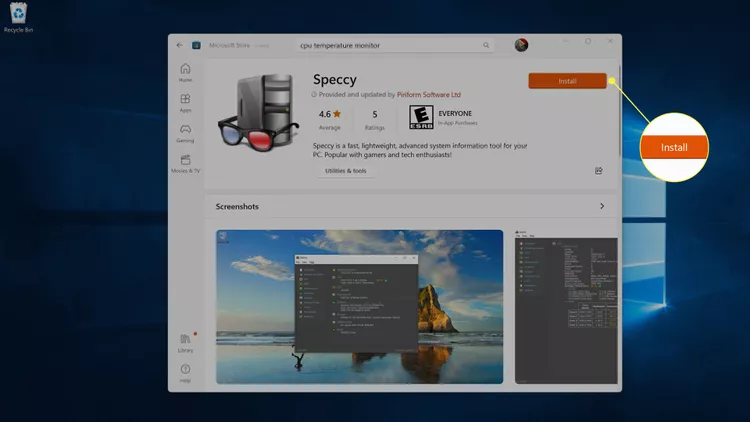
Task: Close the Microsoft Store window
Action: tap(610, 41)
